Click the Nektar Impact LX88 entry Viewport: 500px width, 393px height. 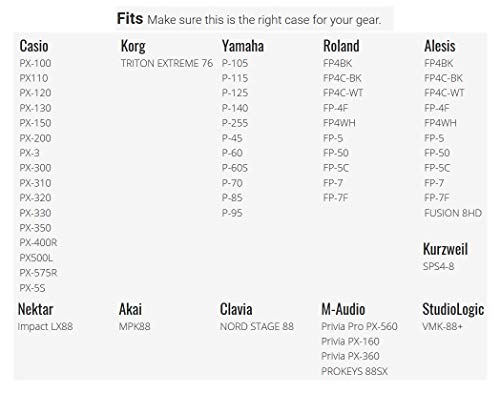tap(45, 326)
